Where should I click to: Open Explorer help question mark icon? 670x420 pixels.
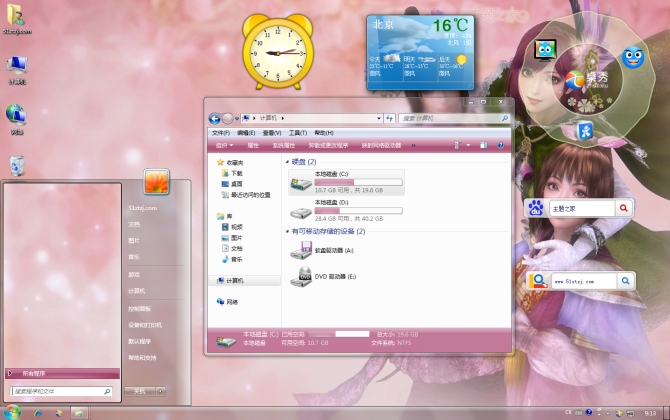pyautogui.click(x=500, y=146)
